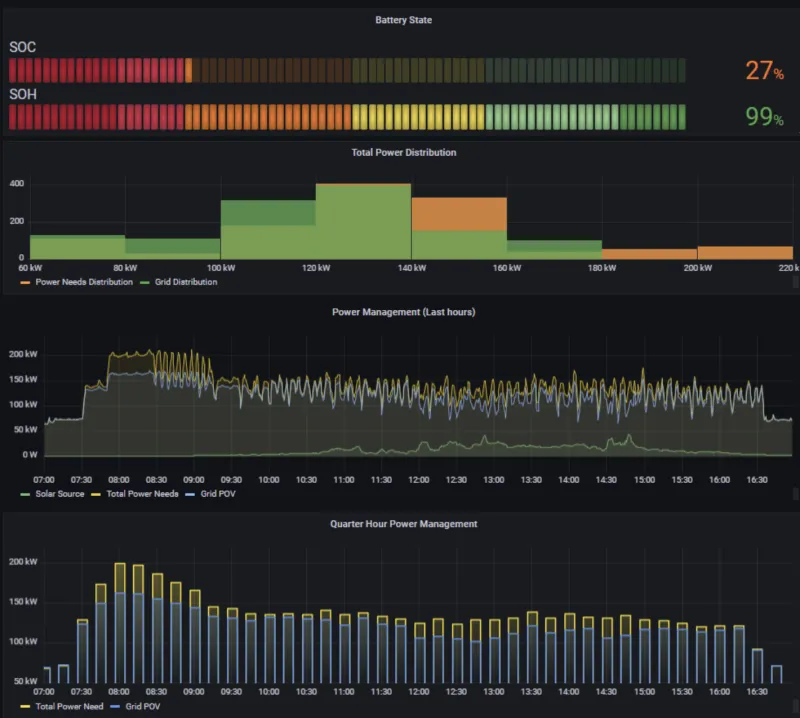Viewport: 800px width, 718px height.
Task: Toggle the Total Power Needs legend series
Action: (142, 493)
